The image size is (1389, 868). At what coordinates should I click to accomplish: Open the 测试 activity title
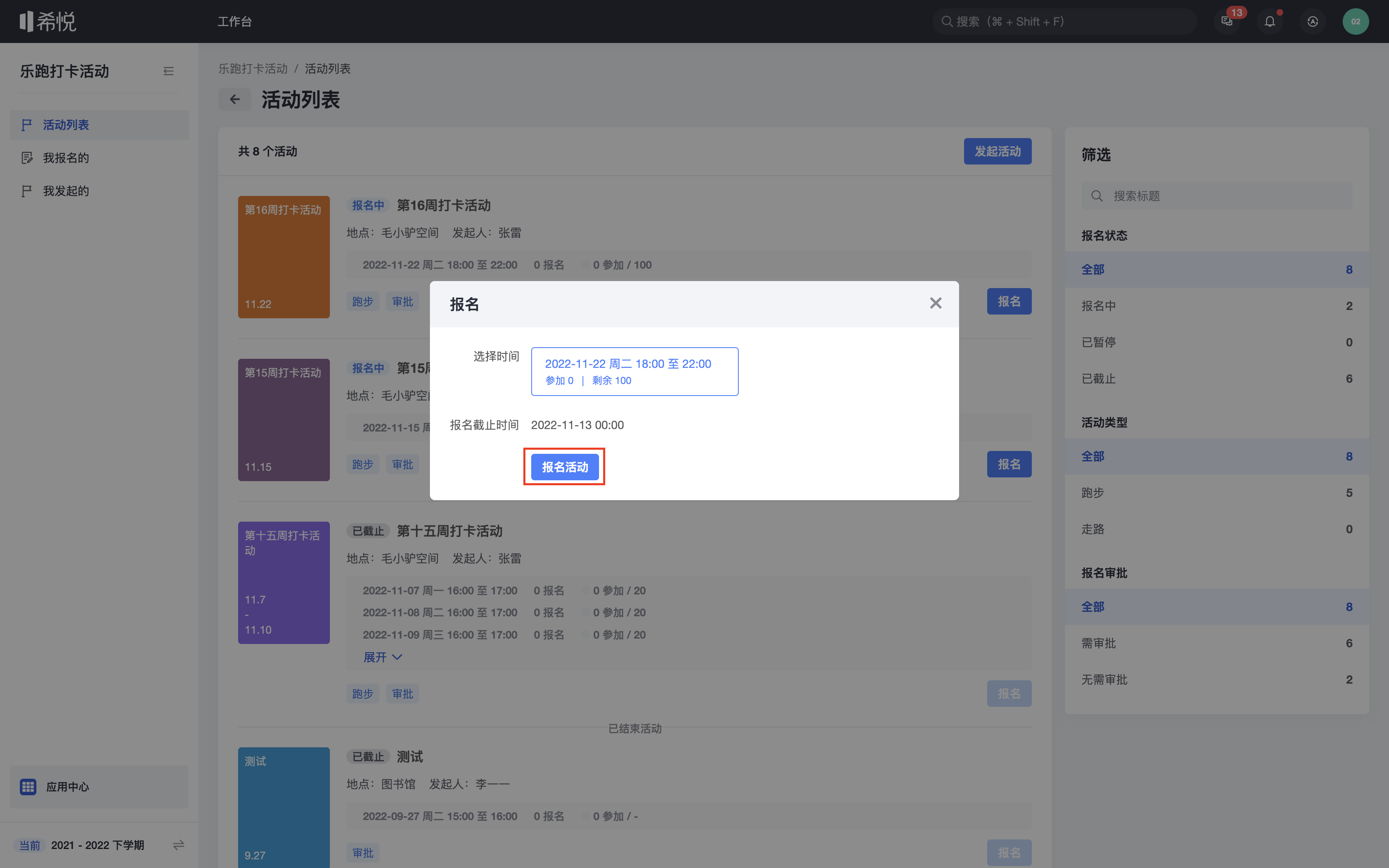410,757
